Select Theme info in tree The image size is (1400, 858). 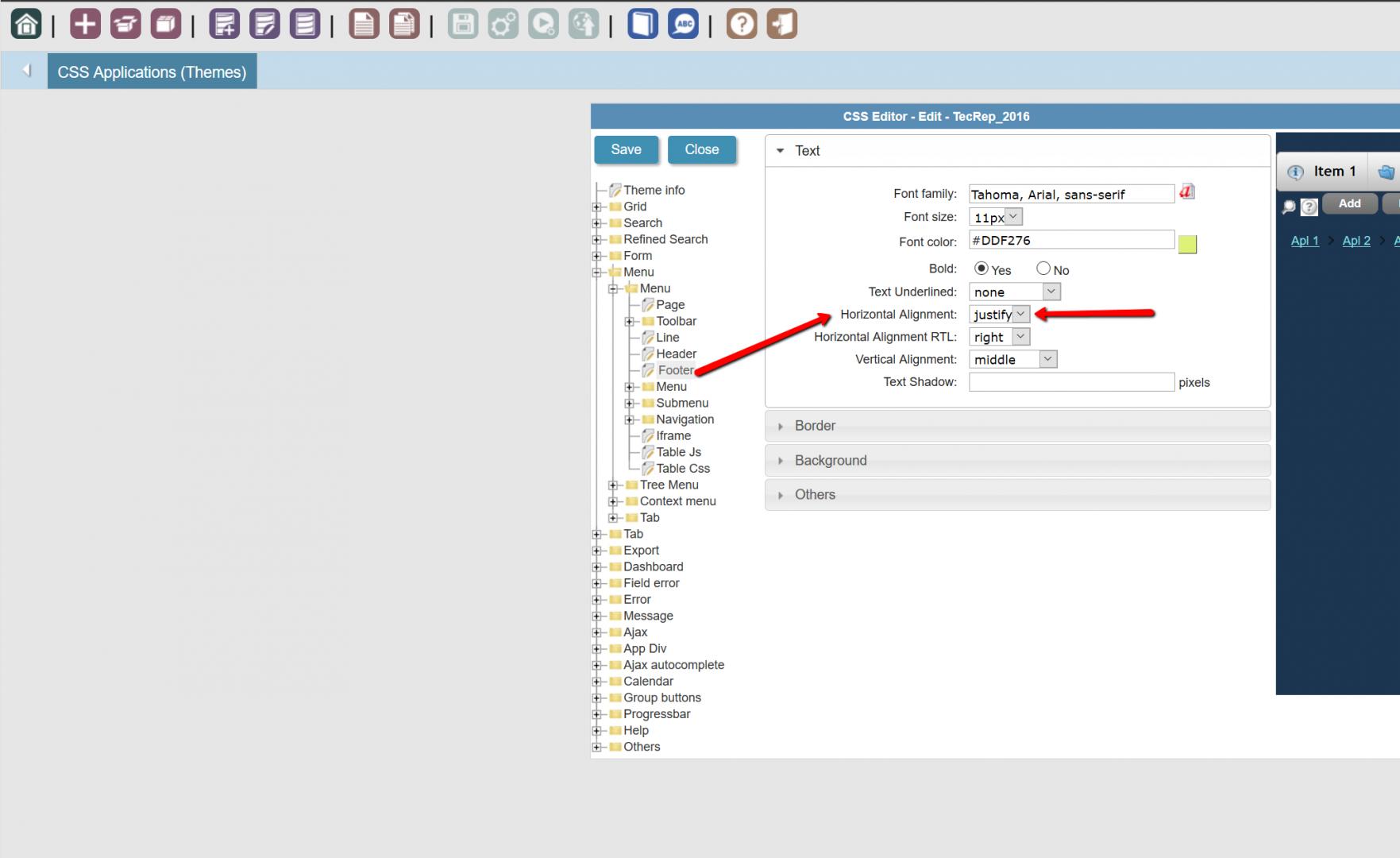point(654,190)
